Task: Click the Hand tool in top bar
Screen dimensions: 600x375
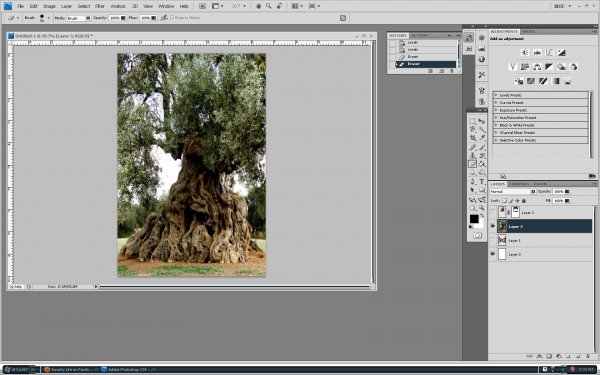Action: coord(258,6)
